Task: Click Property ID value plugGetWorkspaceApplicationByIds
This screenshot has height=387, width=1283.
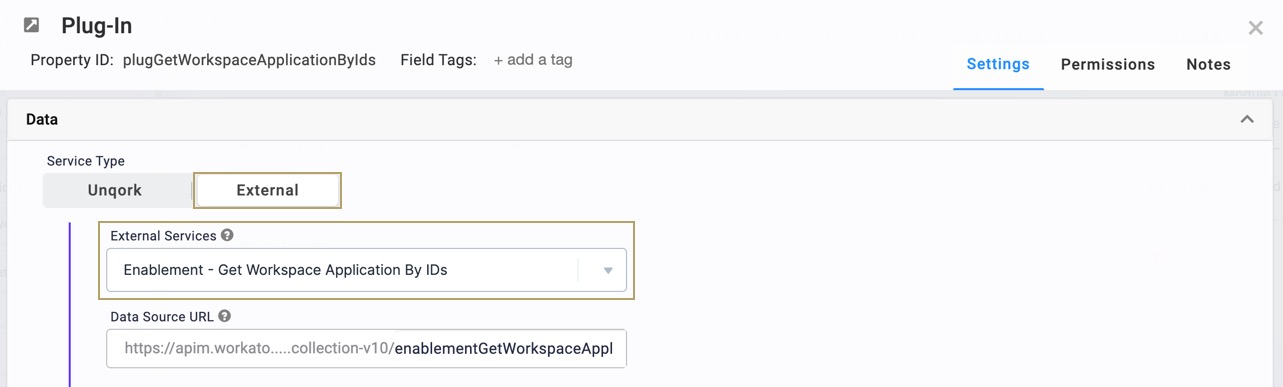Action: (x=249, y=60)
